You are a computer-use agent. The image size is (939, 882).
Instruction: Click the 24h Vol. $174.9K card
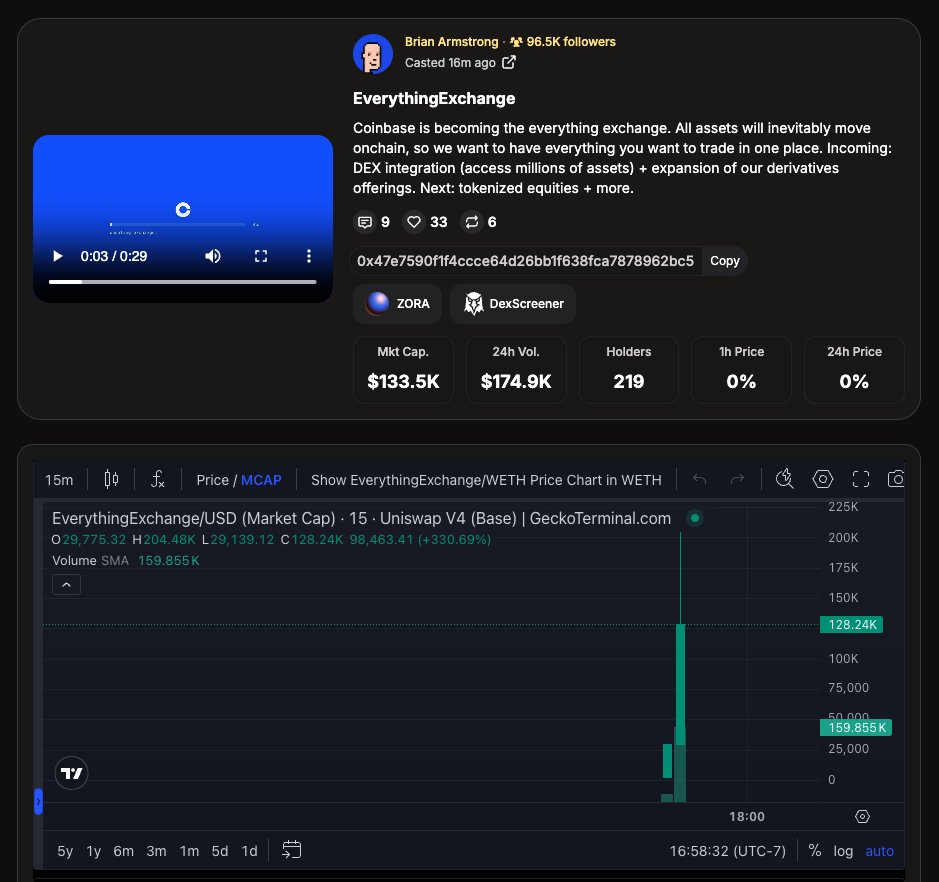coord(516,369)
